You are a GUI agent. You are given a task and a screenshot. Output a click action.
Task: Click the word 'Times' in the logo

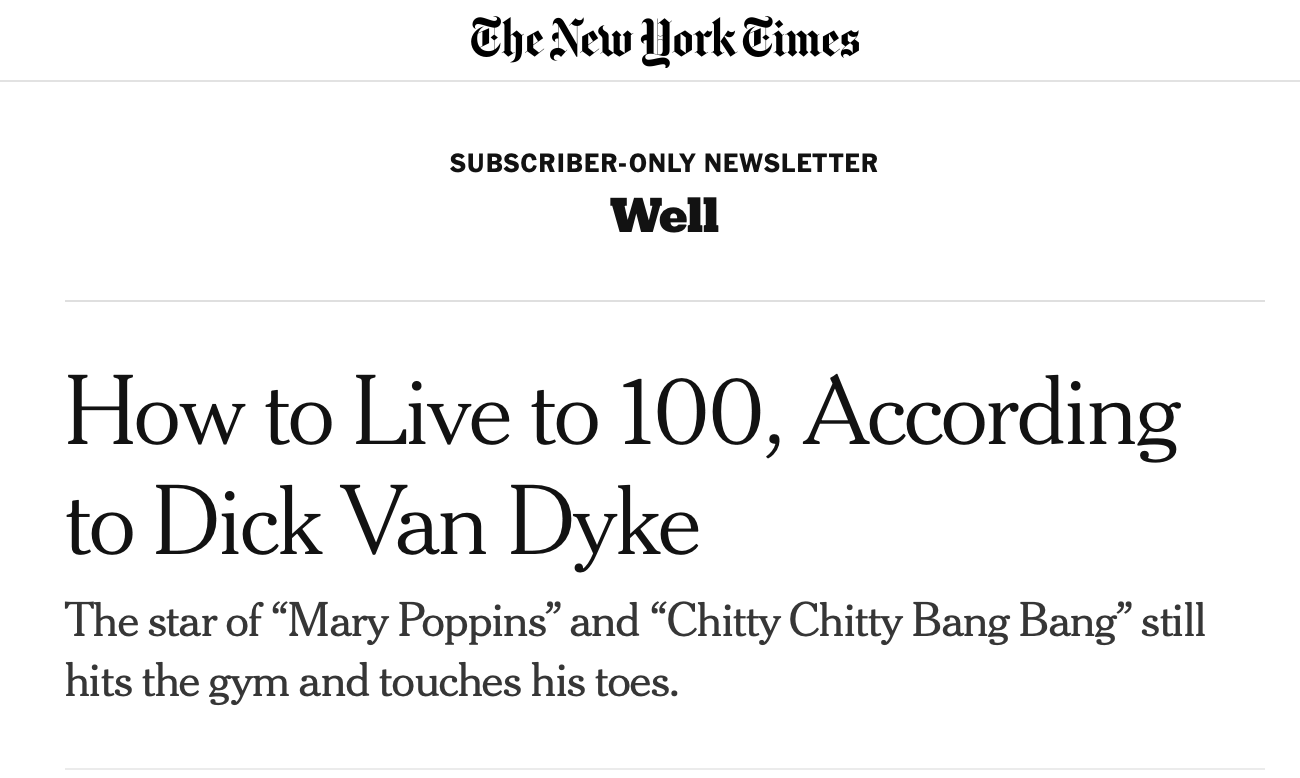[x=810, y=41]
